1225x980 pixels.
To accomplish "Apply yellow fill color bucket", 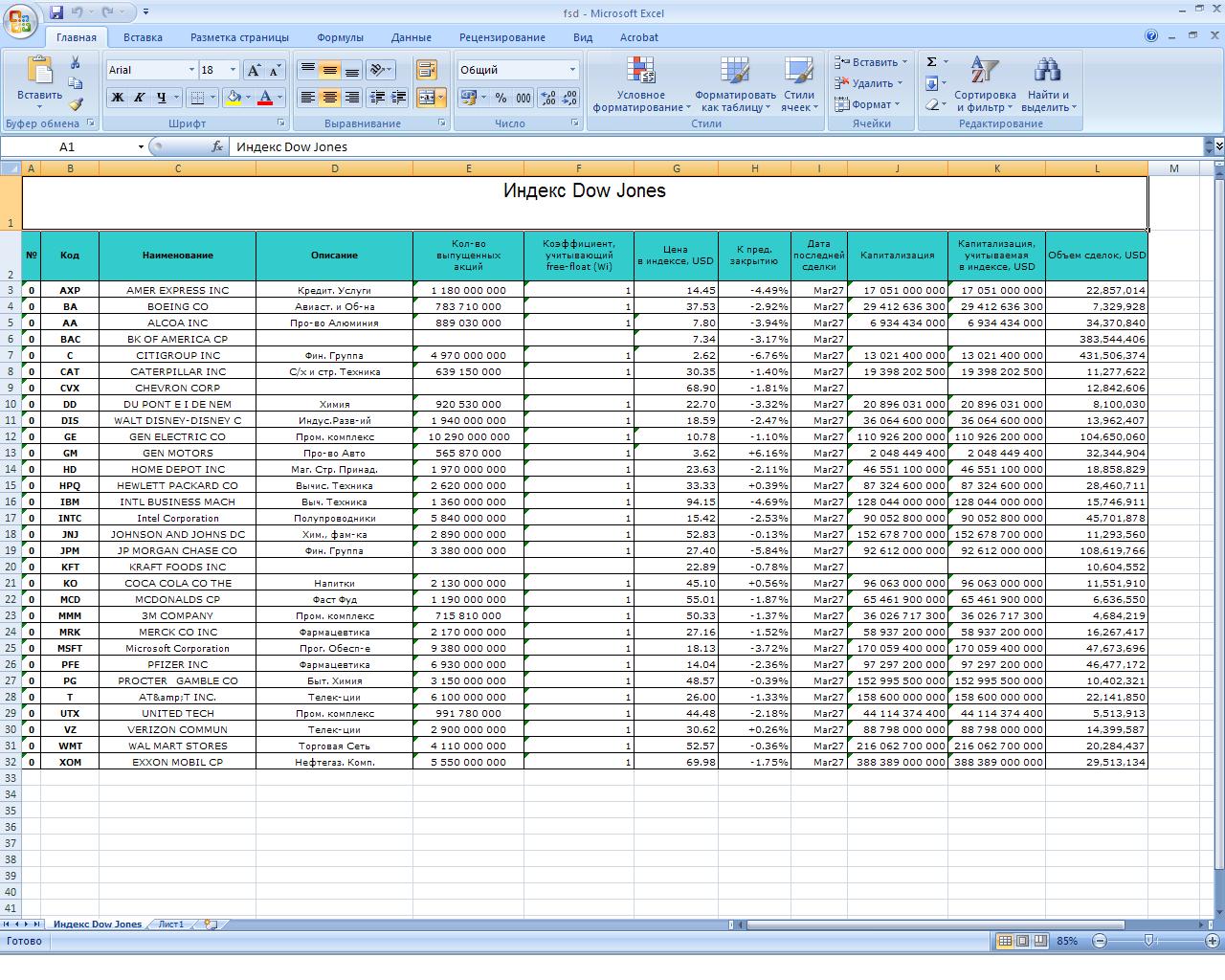I will [233, 97].
